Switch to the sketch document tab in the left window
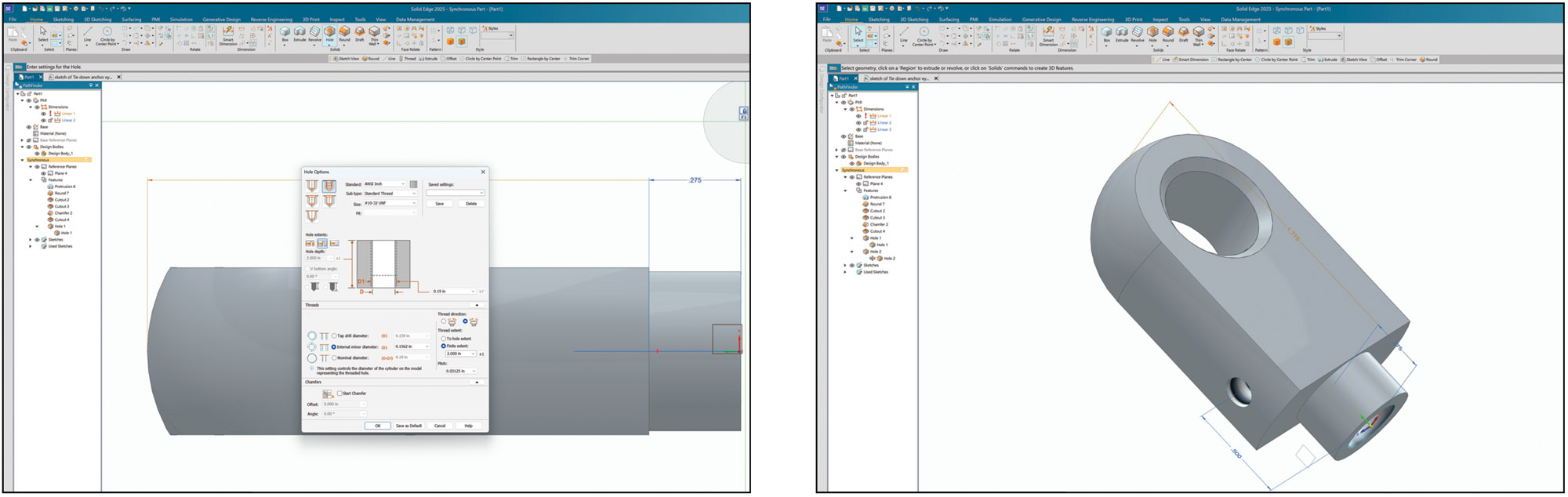The height and width of the screenshot is (497, 1568). (x=83, y=77)
